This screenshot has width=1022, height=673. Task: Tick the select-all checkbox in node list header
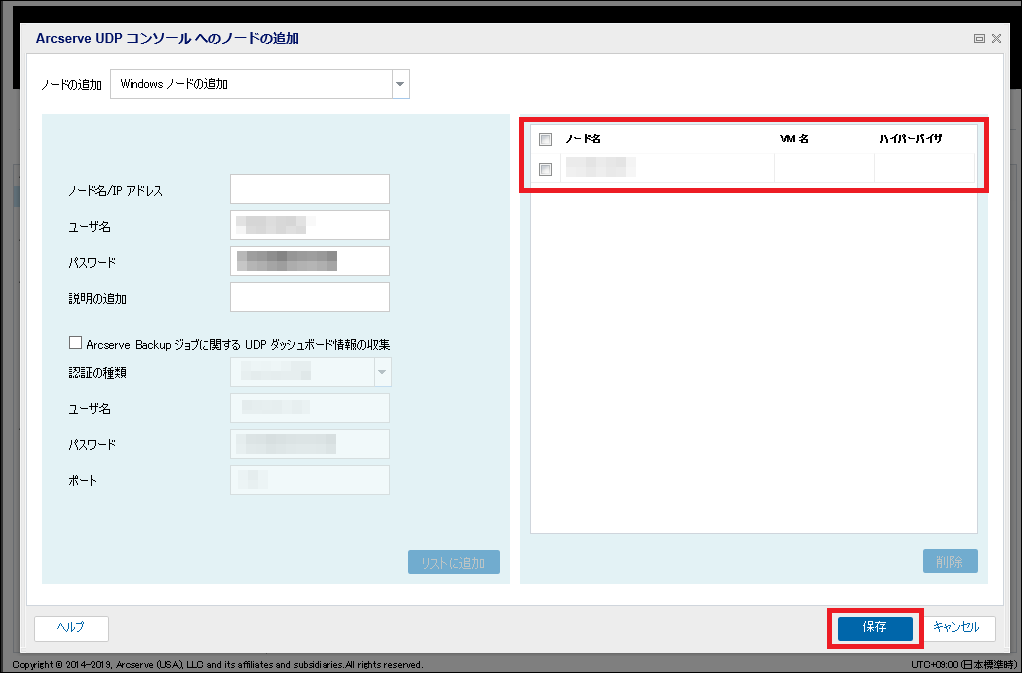tap(546, 139)
